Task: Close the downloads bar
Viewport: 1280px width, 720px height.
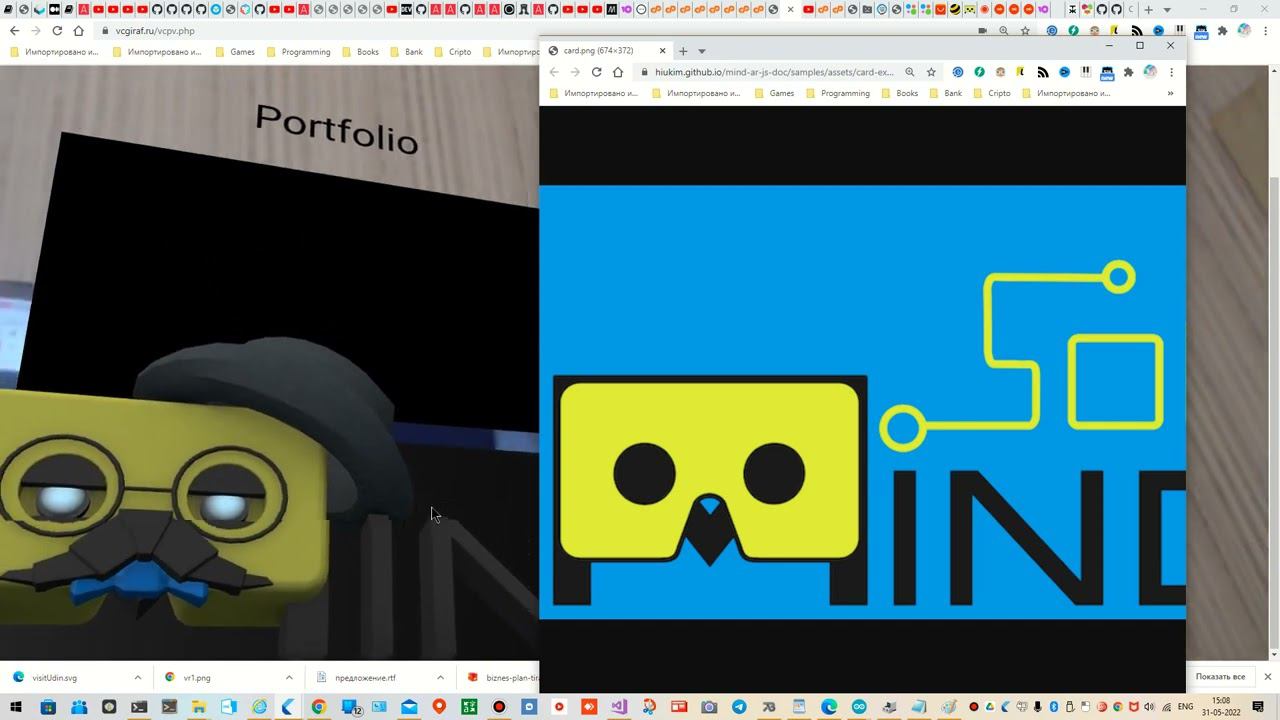Action: point(1267,677)
